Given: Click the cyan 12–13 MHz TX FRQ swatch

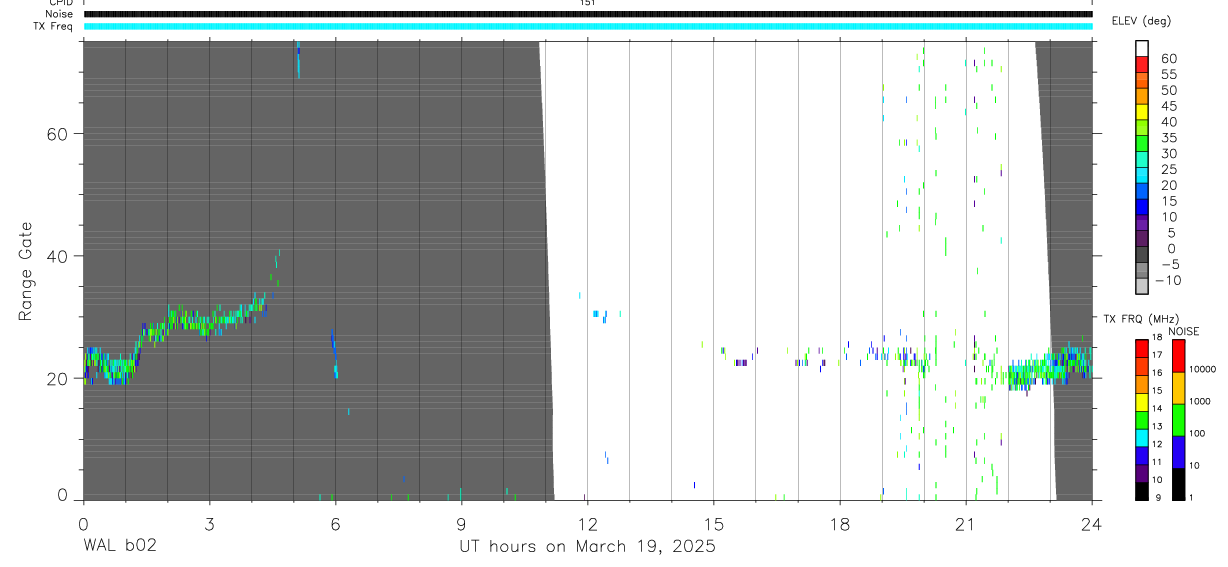Looking at the screenshot, I should point(1142,437).
